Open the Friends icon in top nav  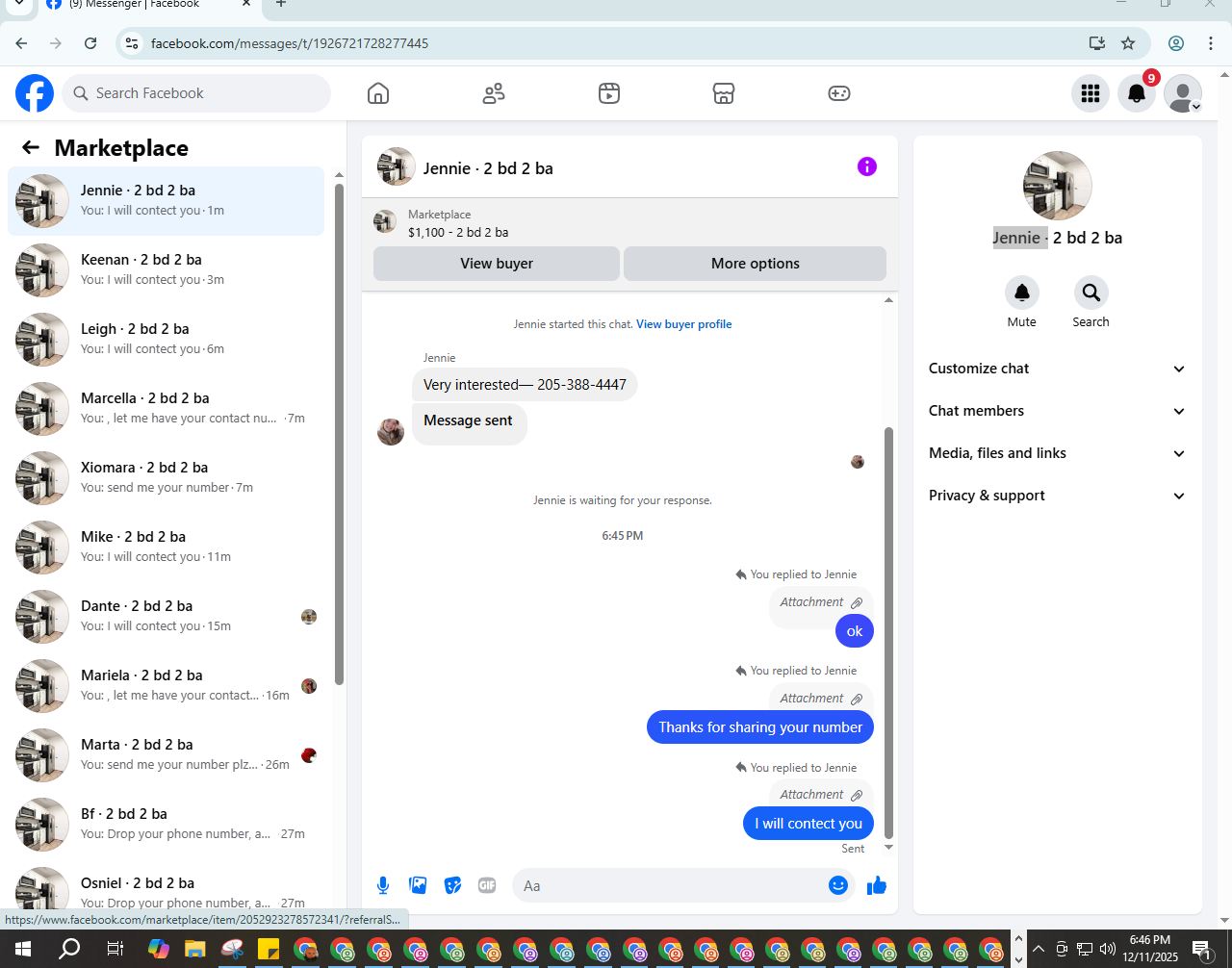pos(494,93)
